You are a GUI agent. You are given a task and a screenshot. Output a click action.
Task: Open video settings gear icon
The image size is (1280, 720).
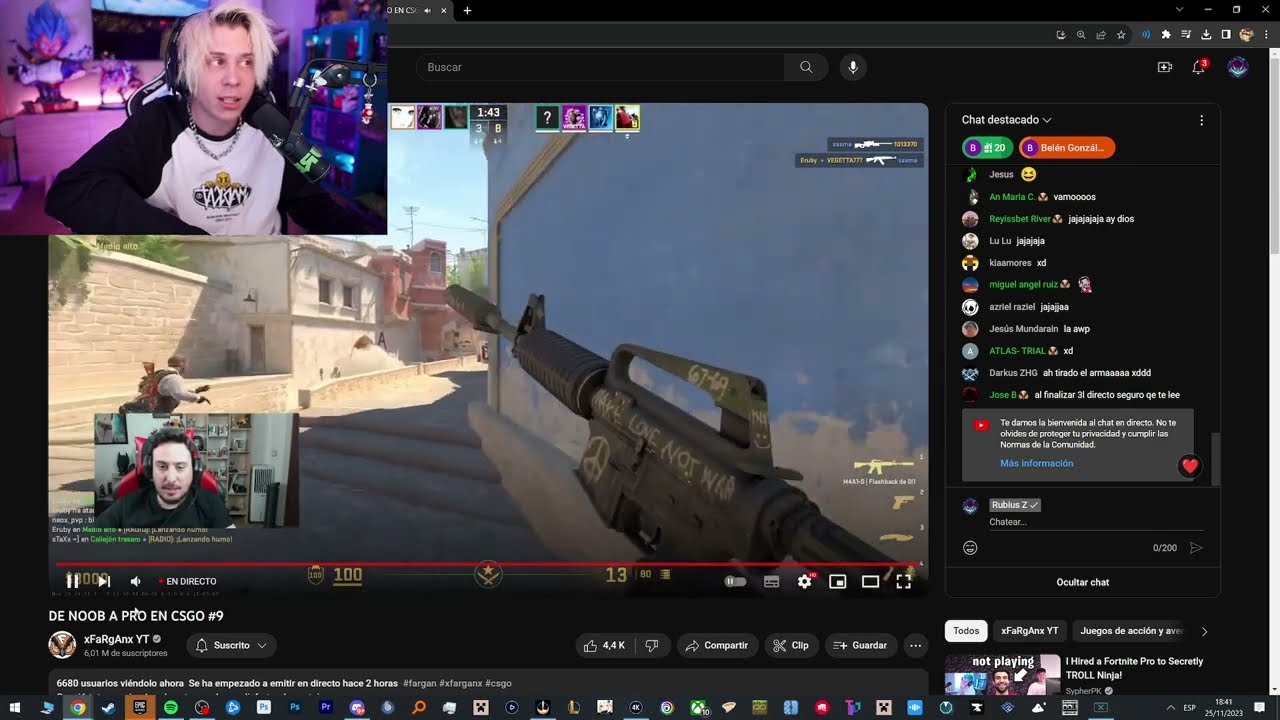pyautogui.click(x=804, y=581)
